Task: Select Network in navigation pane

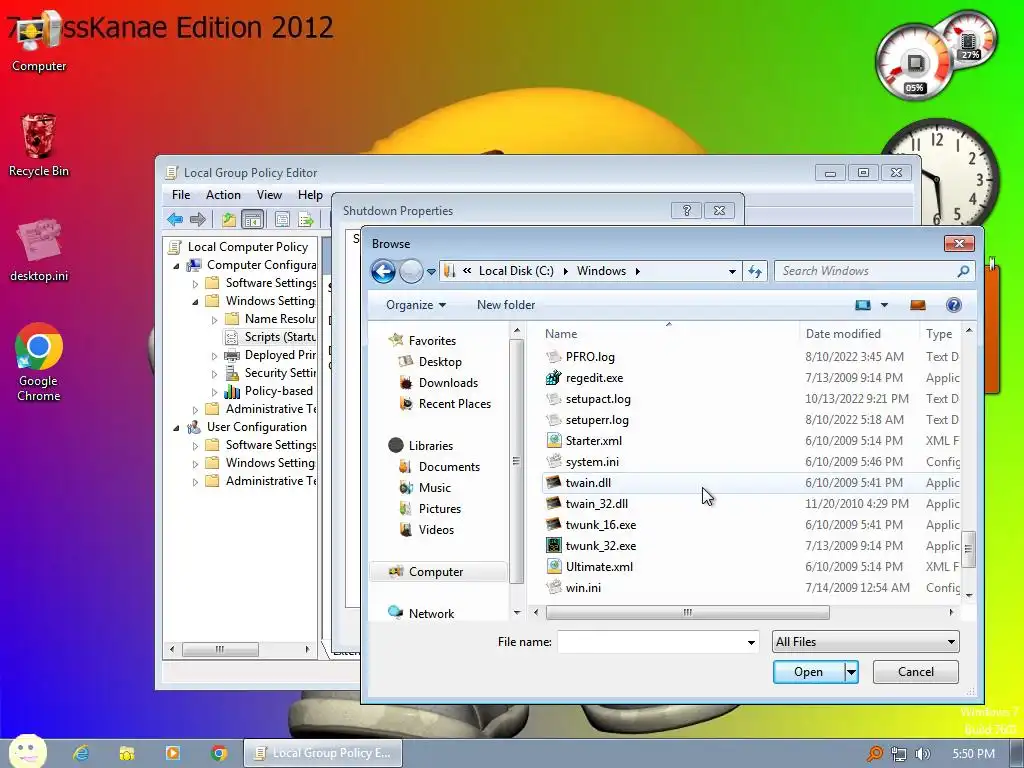Action: point(431,613)
